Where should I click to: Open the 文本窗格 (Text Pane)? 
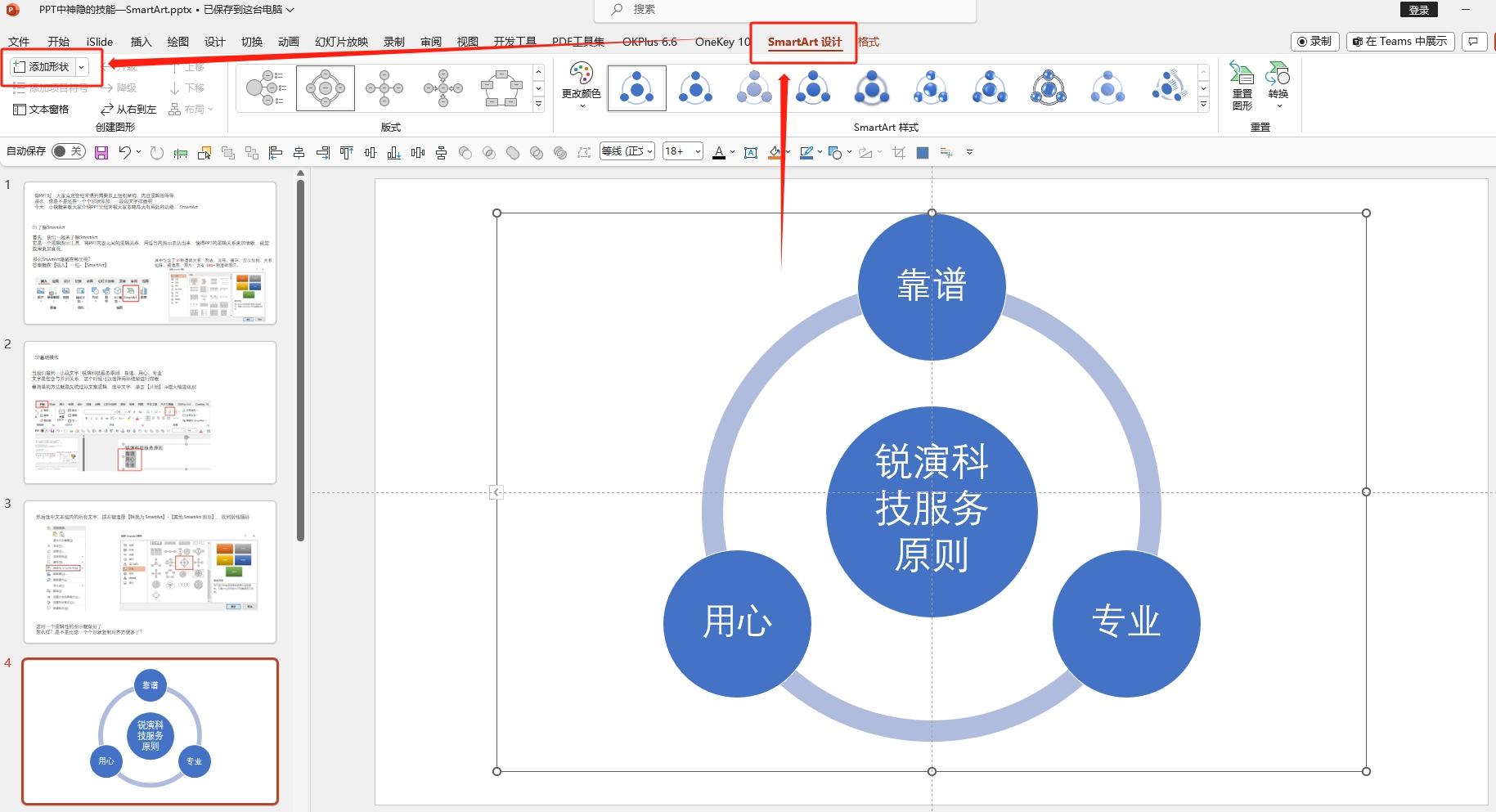(43, 108)
